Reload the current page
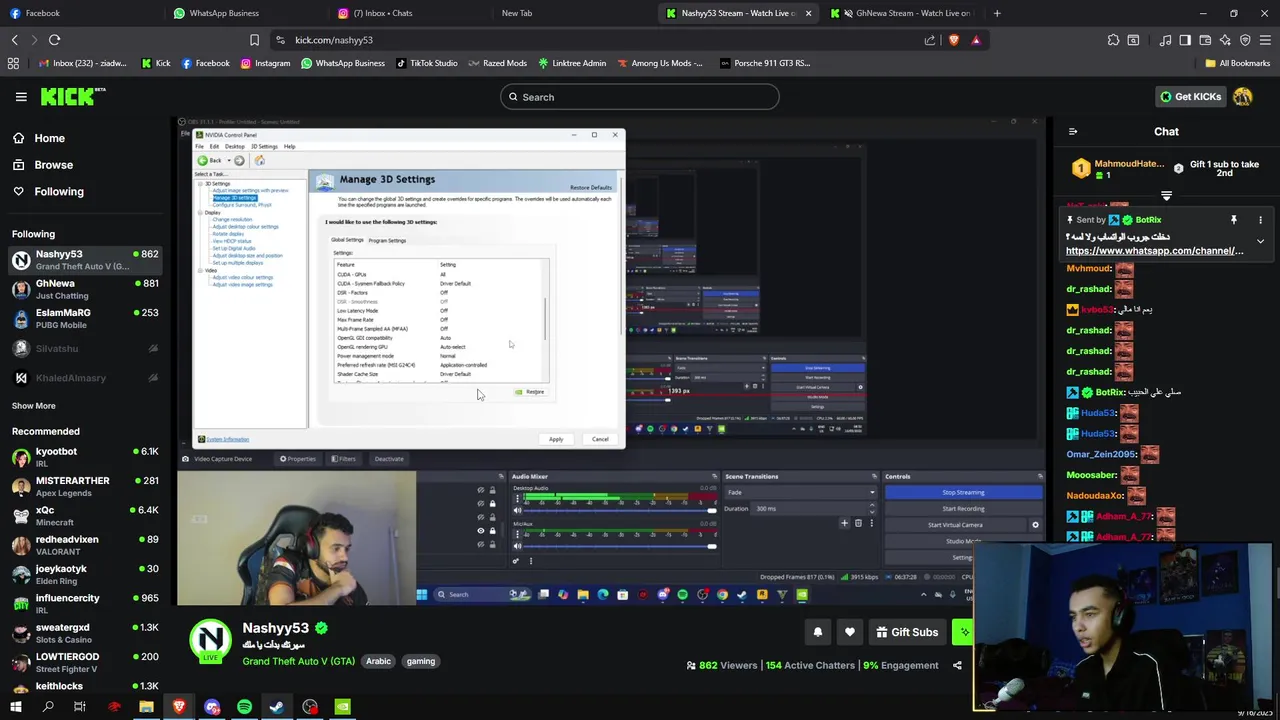The width and height of the screenshot is (1280, 720). click(x=54, y=40)
